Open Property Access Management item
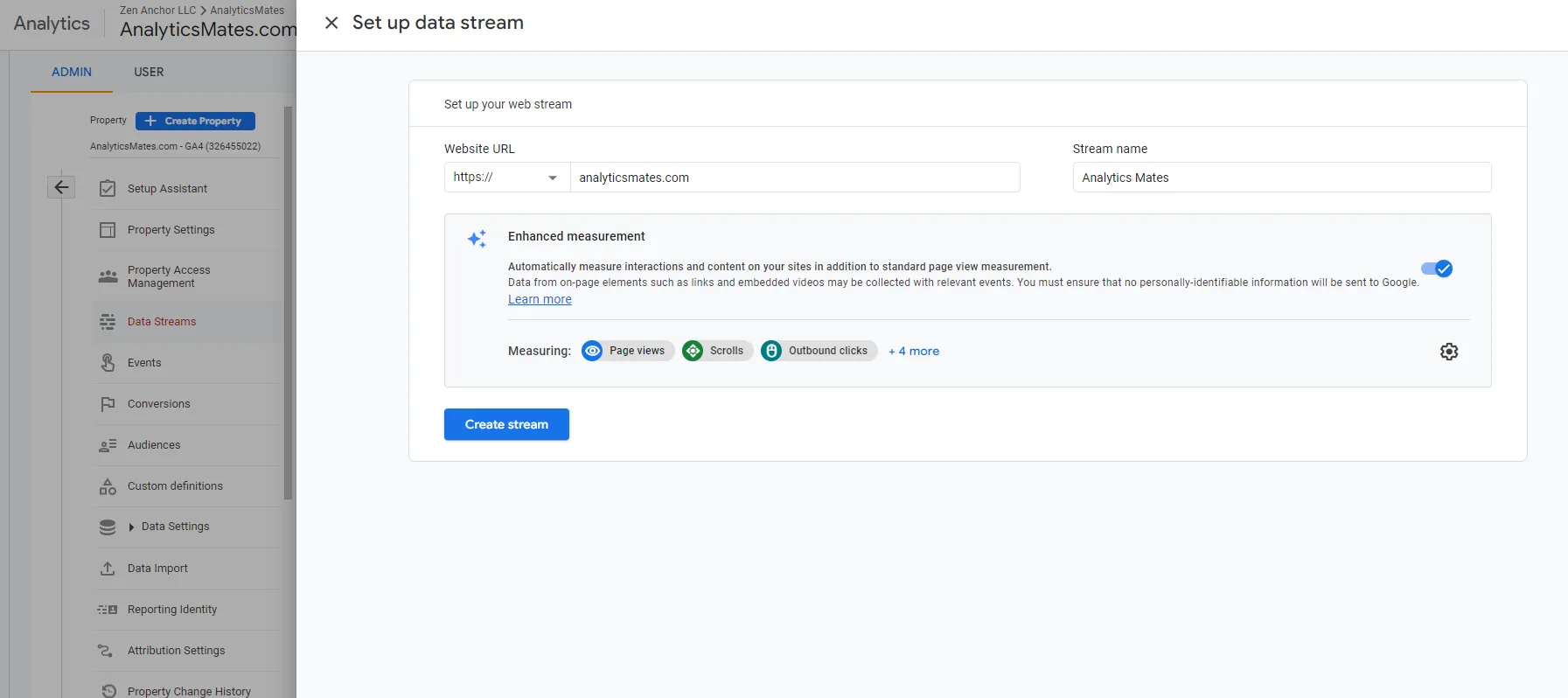1568x698 pixels. click(x=169, y=276)
